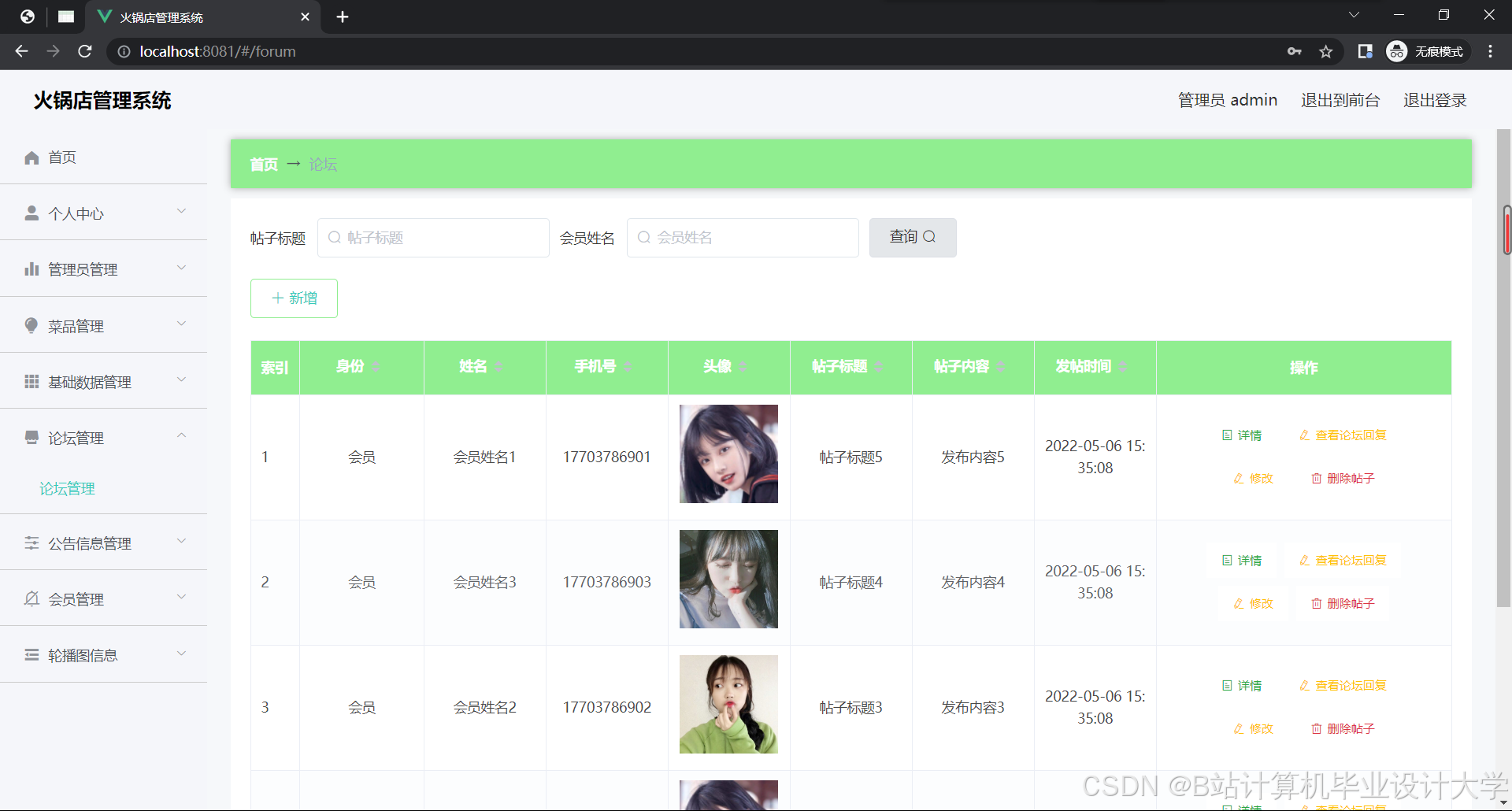The height and width of the screenshot is (811, 1512).
Task: Expand the 菜品管理 menu chevron
Action: tap(182, 324)
